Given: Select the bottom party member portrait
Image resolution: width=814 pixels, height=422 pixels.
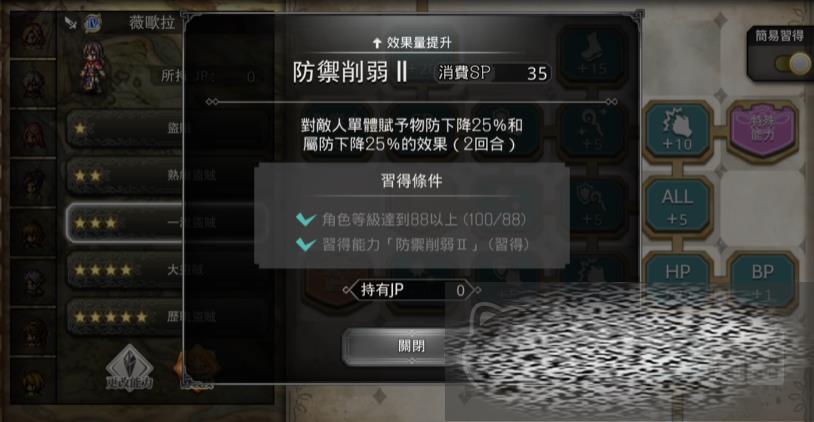Looking at the screenshot, I should tap(33, 382).
